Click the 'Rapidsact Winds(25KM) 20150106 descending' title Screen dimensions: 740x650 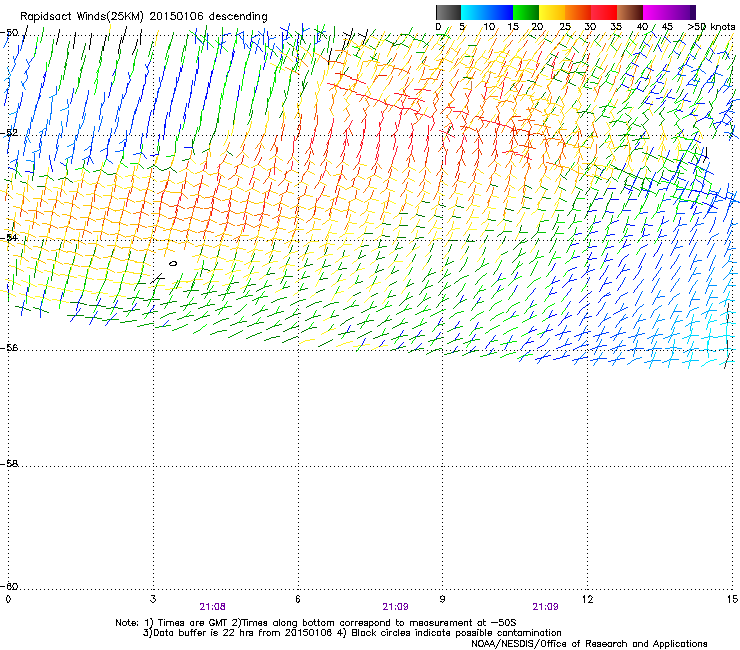coord(144,17)
